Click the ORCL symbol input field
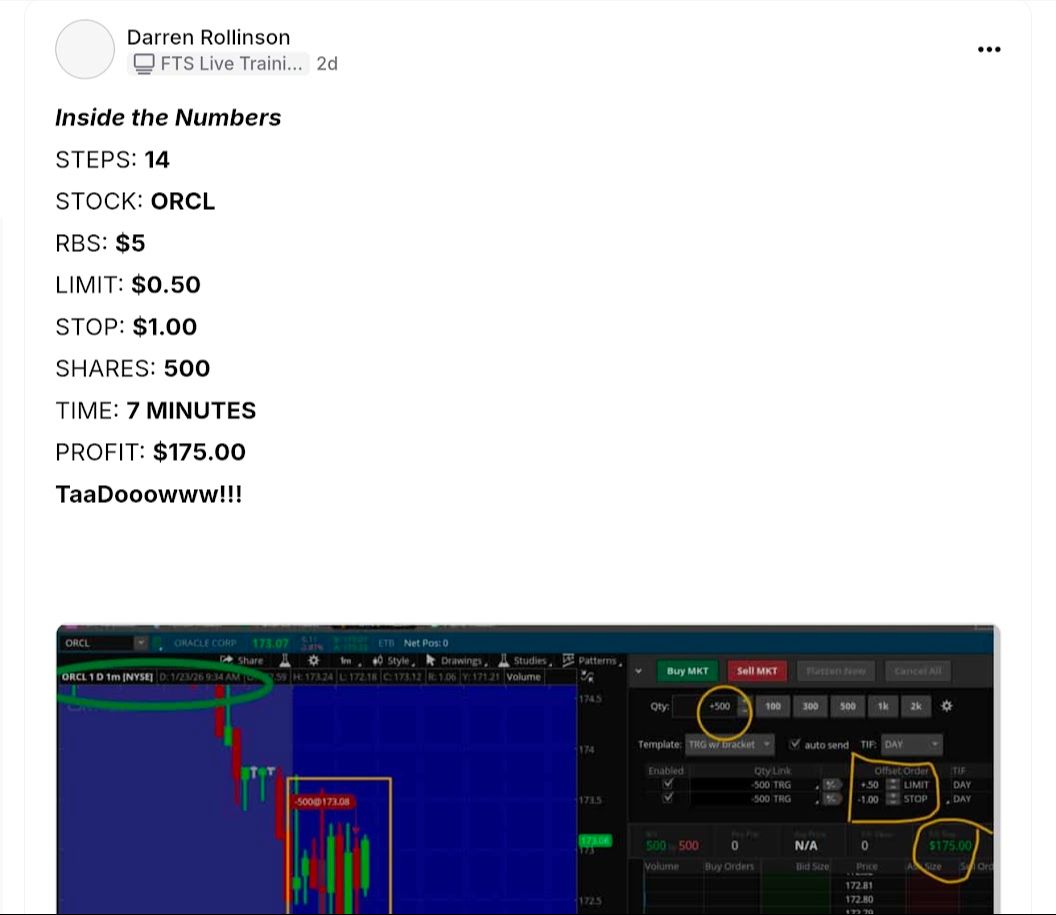The width and height of the screenshot is (1056, 915). [97, 642]
